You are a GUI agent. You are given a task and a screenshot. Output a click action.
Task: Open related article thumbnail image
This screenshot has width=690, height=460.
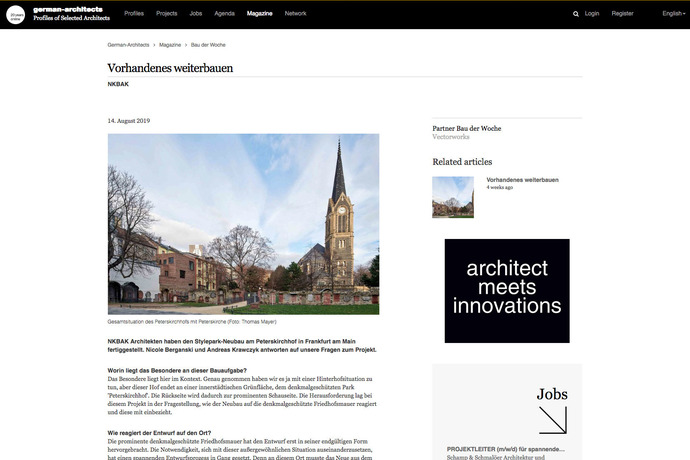pos(452,197)
